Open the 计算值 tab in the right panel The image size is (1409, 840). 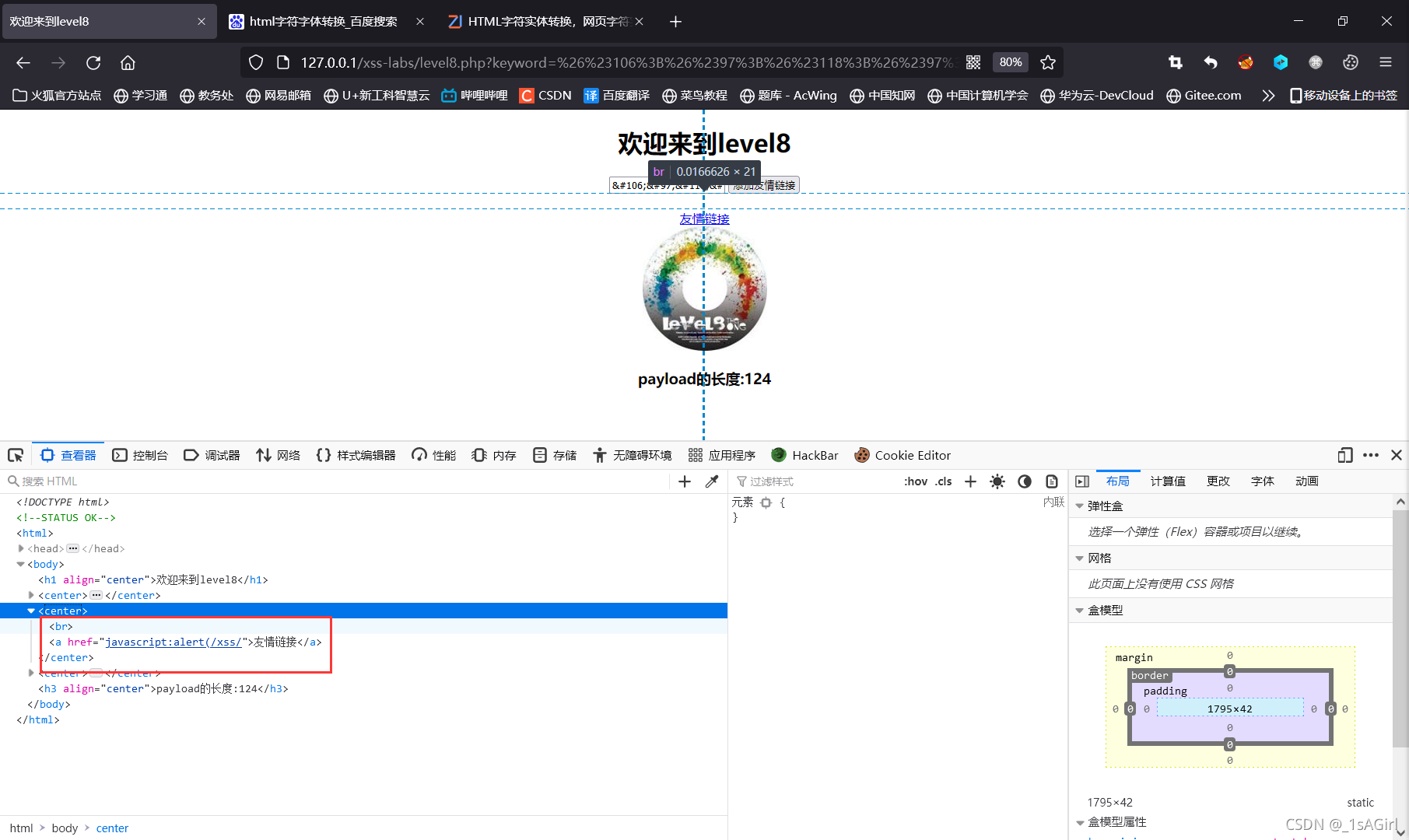1167,481
